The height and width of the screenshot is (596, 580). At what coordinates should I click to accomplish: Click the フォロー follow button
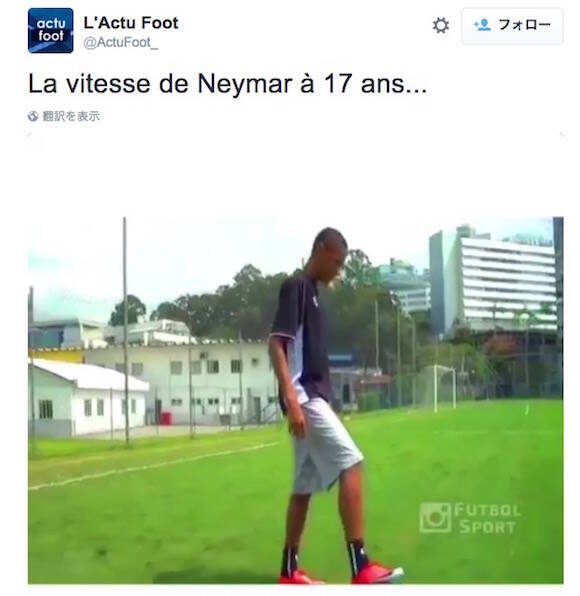pos(512,26)
